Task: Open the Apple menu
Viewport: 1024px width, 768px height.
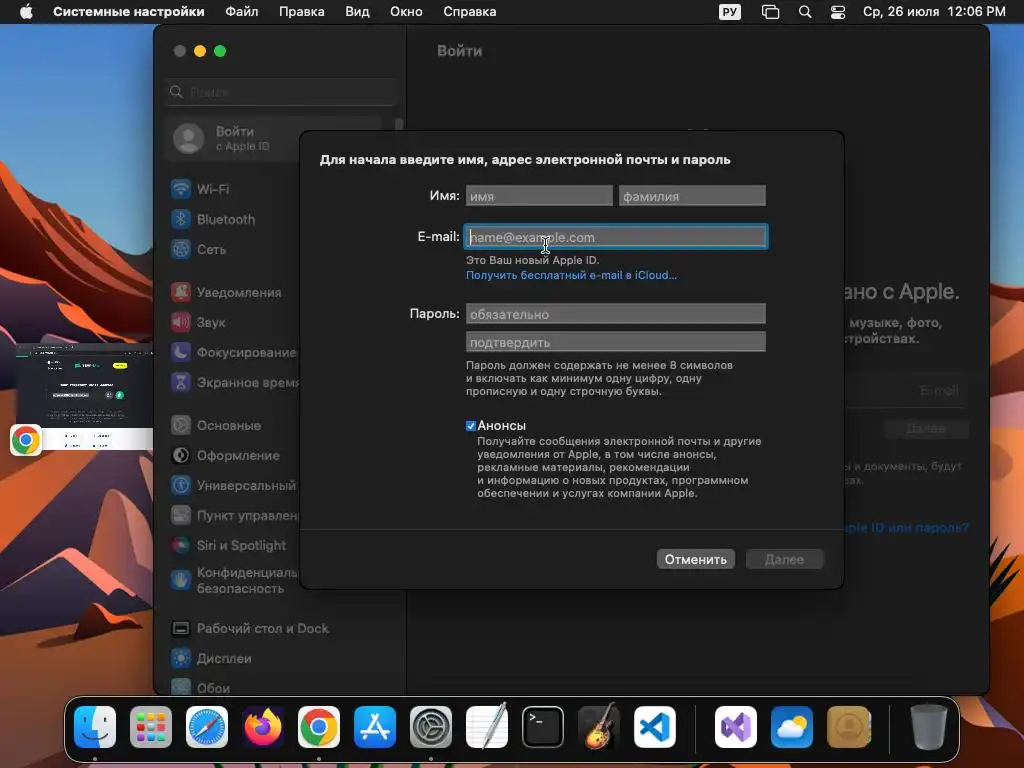Action: [26, 12]
